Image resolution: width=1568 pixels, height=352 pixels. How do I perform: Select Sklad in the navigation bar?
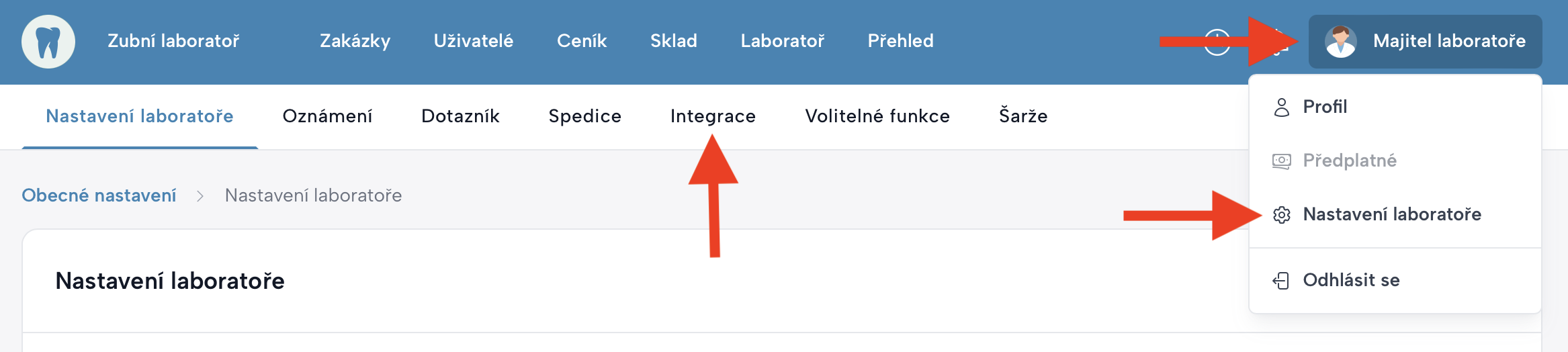673,42
